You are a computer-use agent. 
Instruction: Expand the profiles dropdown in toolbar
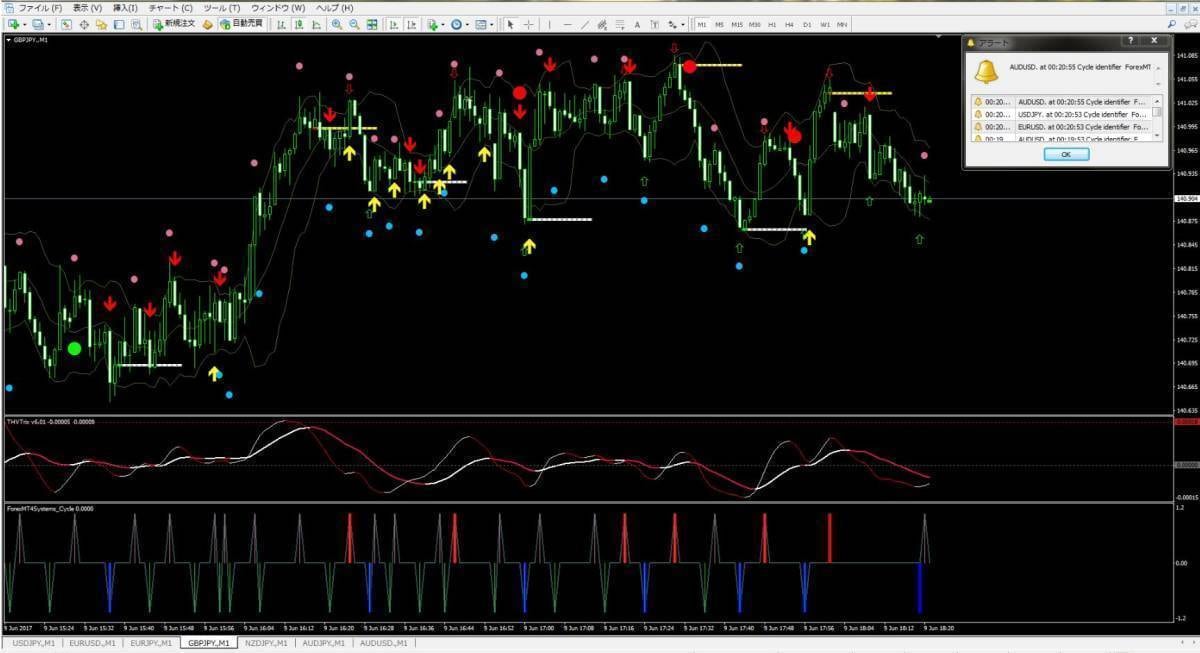pos(50,24)
